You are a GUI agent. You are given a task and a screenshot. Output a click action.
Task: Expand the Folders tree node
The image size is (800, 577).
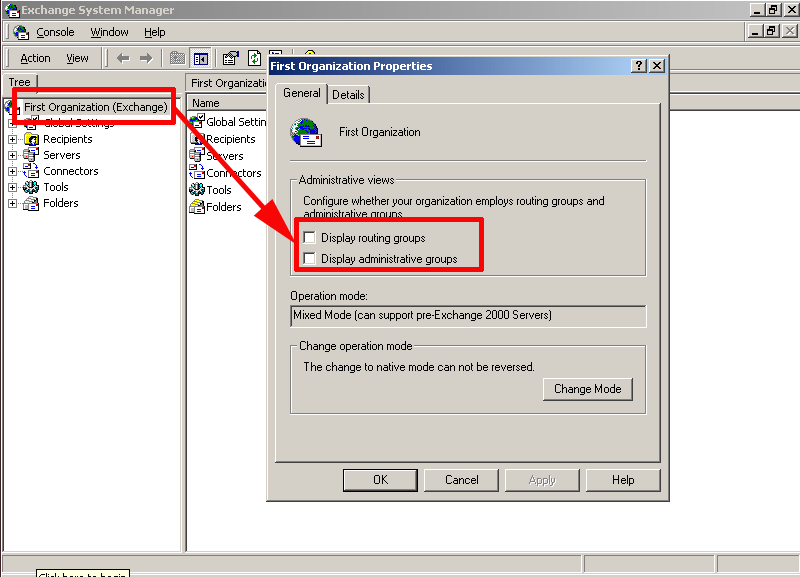(x=12, y=204)
